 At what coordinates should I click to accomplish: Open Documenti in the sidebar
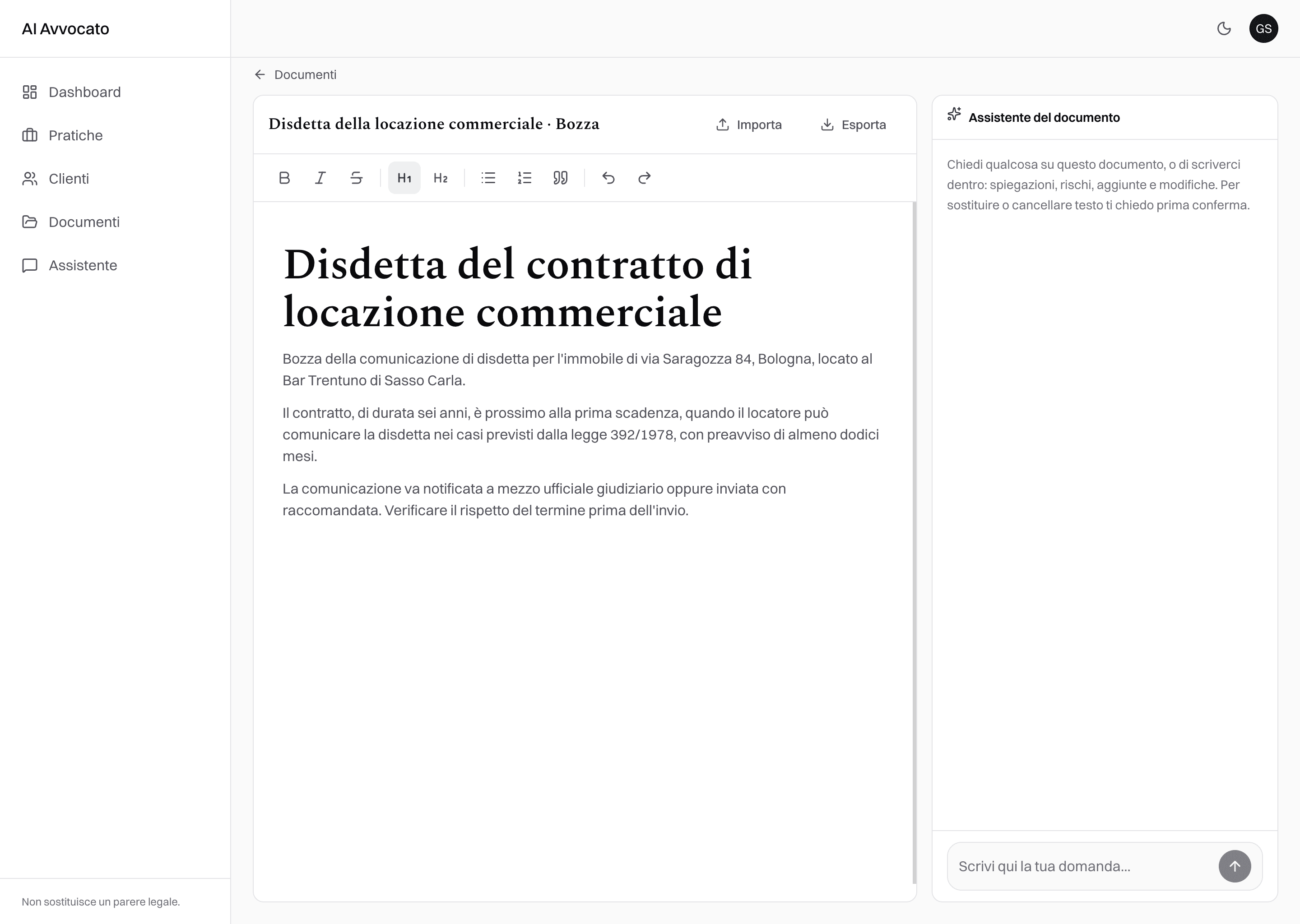point(115,222)
